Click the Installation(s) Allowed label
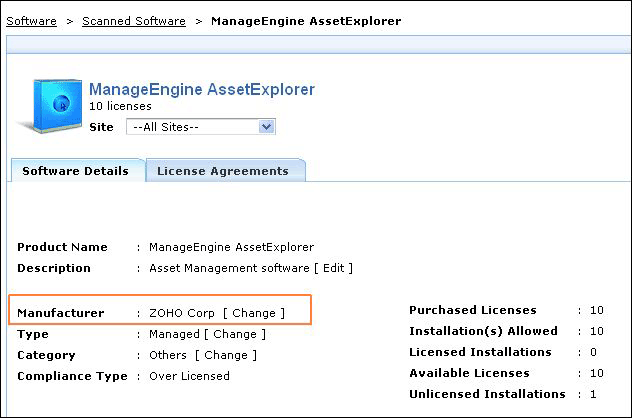Viewport: 632px width, 418px height. [x=484, y=331]
